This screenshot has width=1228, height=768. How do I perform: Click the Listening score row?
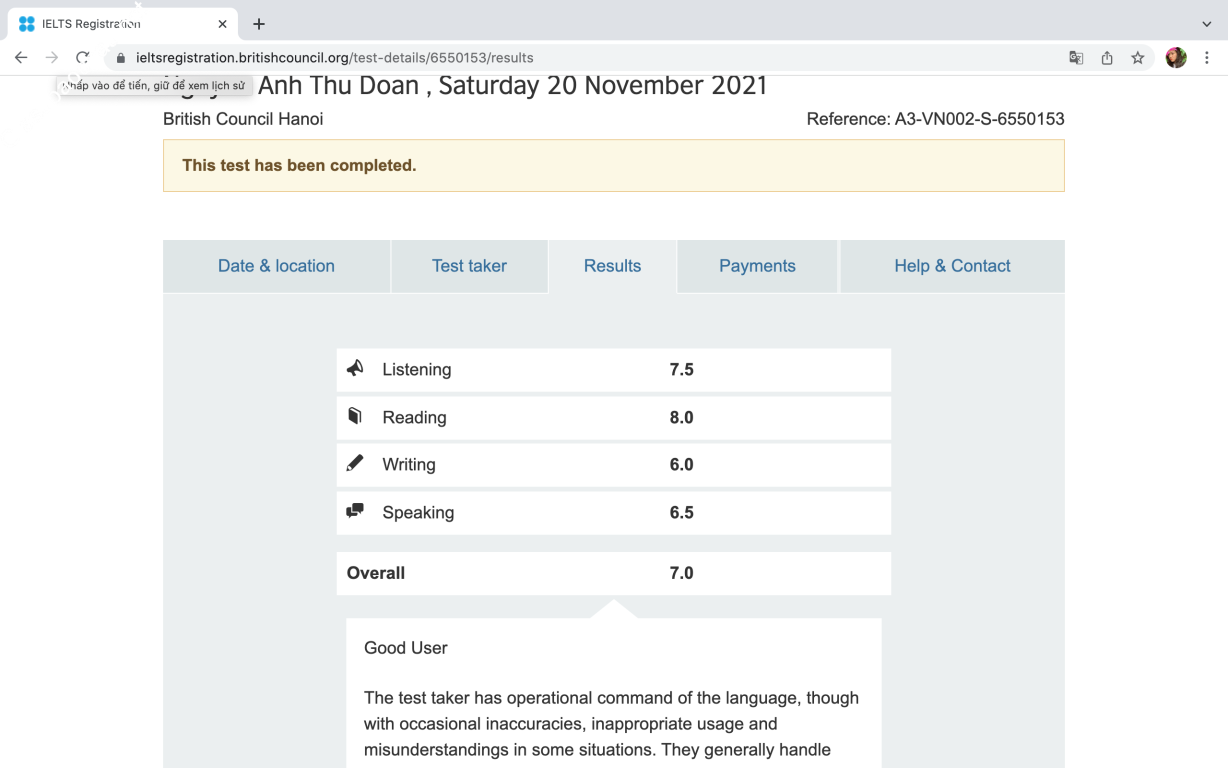613,370
